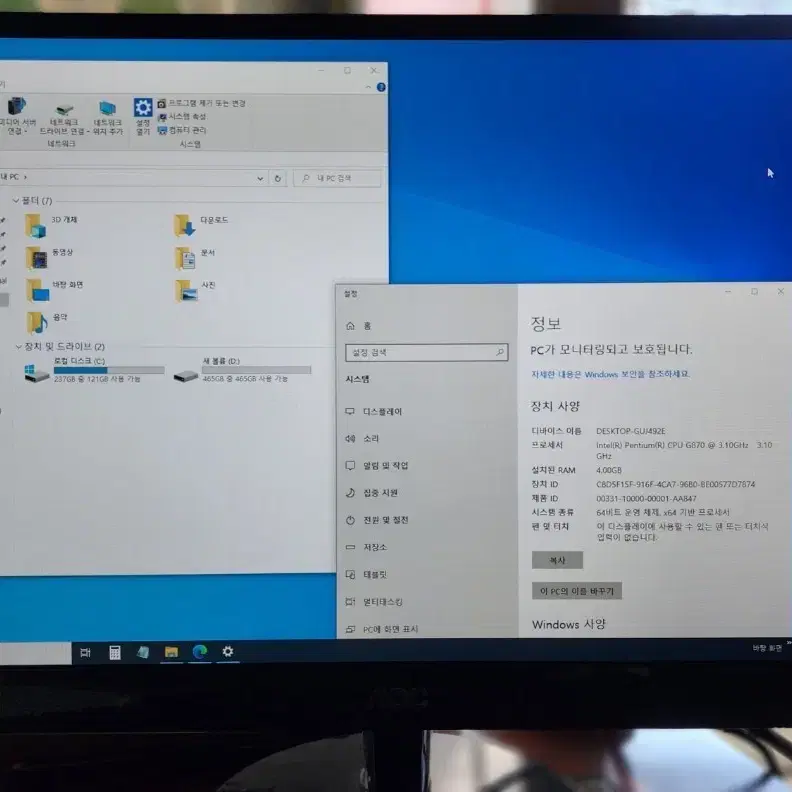Click 이 PC의 이름 바꾸기 button

pyautogui.click(x=576, y=591)
